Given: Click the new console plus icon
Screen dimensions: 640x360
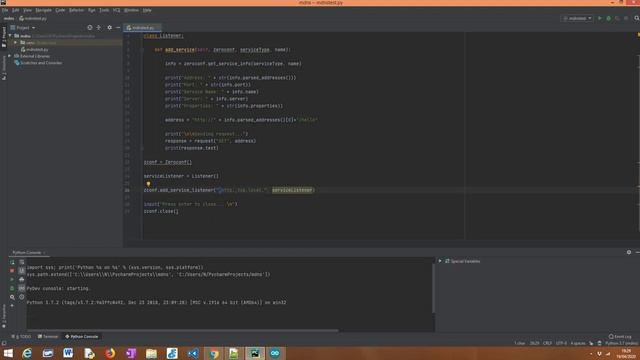Looking at the screenshot, I should coord(12,306).
